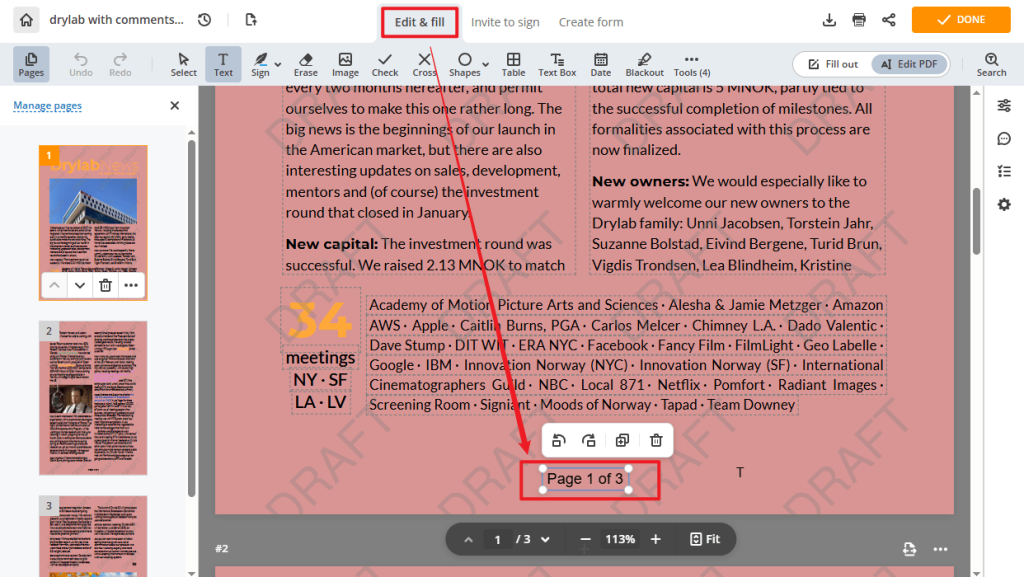Screen dimensions: 1024x577
Task: Open the Search tool
Action: click(x=991, y=64)
